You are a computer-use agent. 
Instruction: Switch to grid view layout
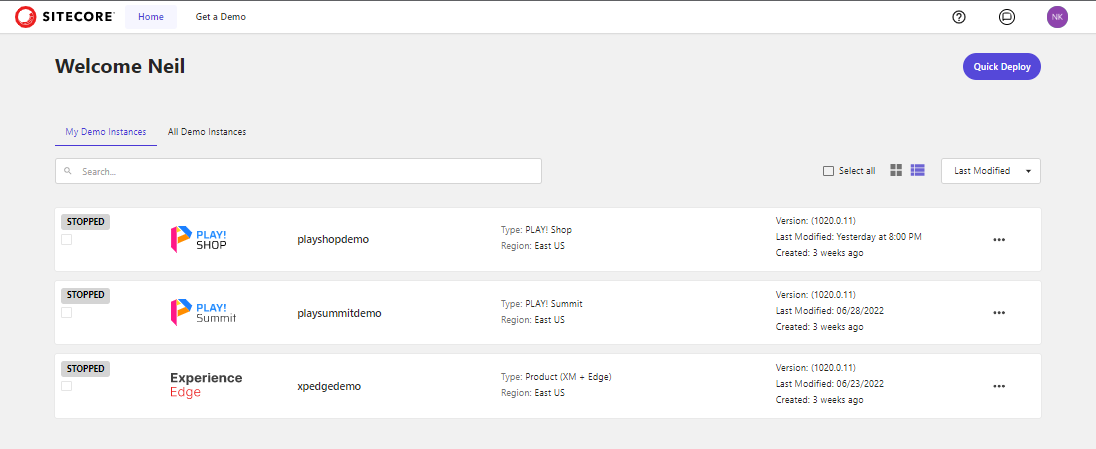click(x=896, y=171)
